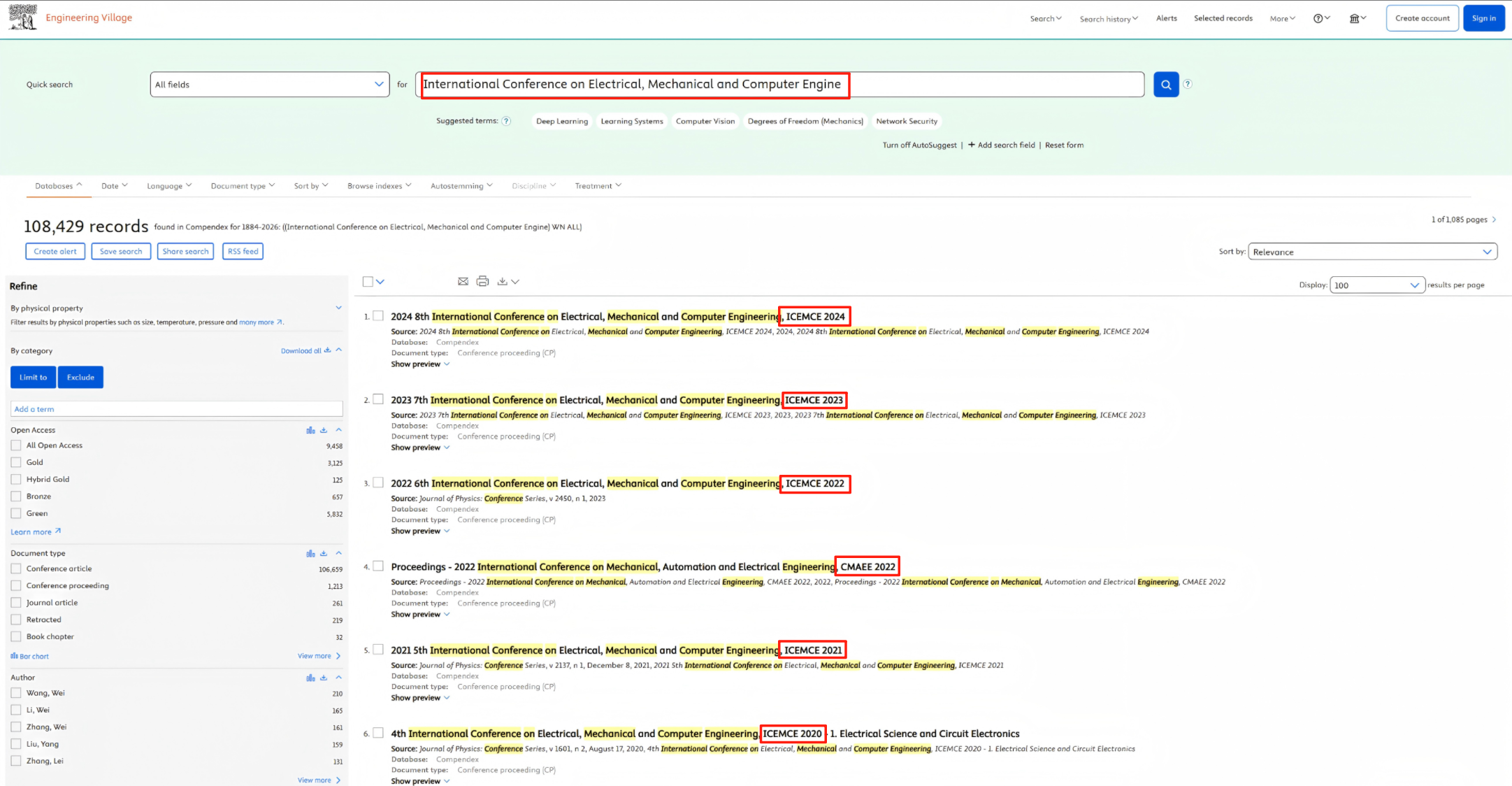Open the header help circle icon
1512x786 pixels.
(1318, 18)
